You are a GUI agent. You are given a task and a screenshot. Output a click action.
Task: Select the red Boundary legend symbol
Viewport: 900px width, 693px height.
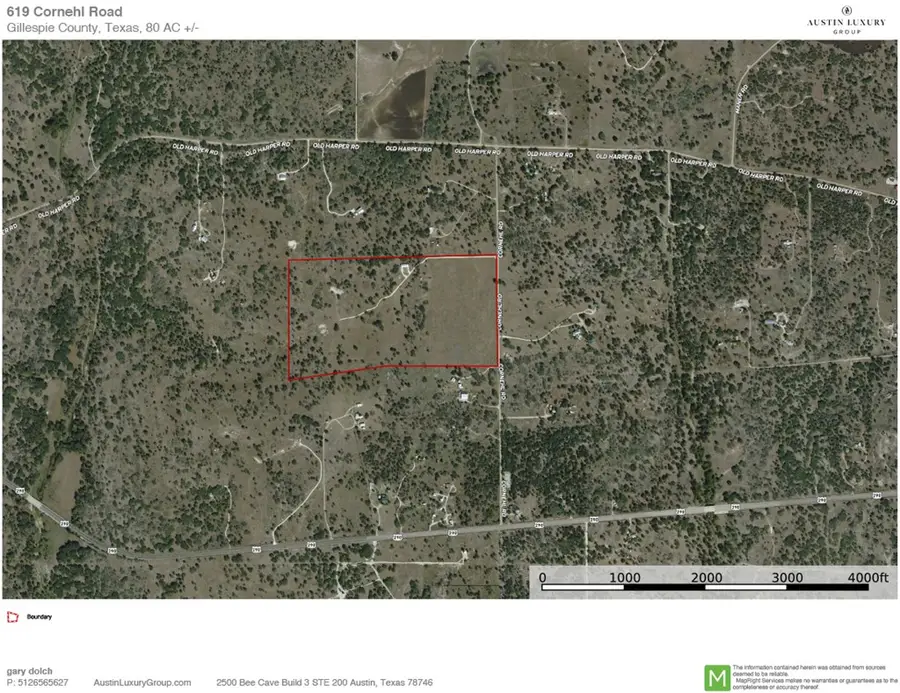tap(11, 617)
